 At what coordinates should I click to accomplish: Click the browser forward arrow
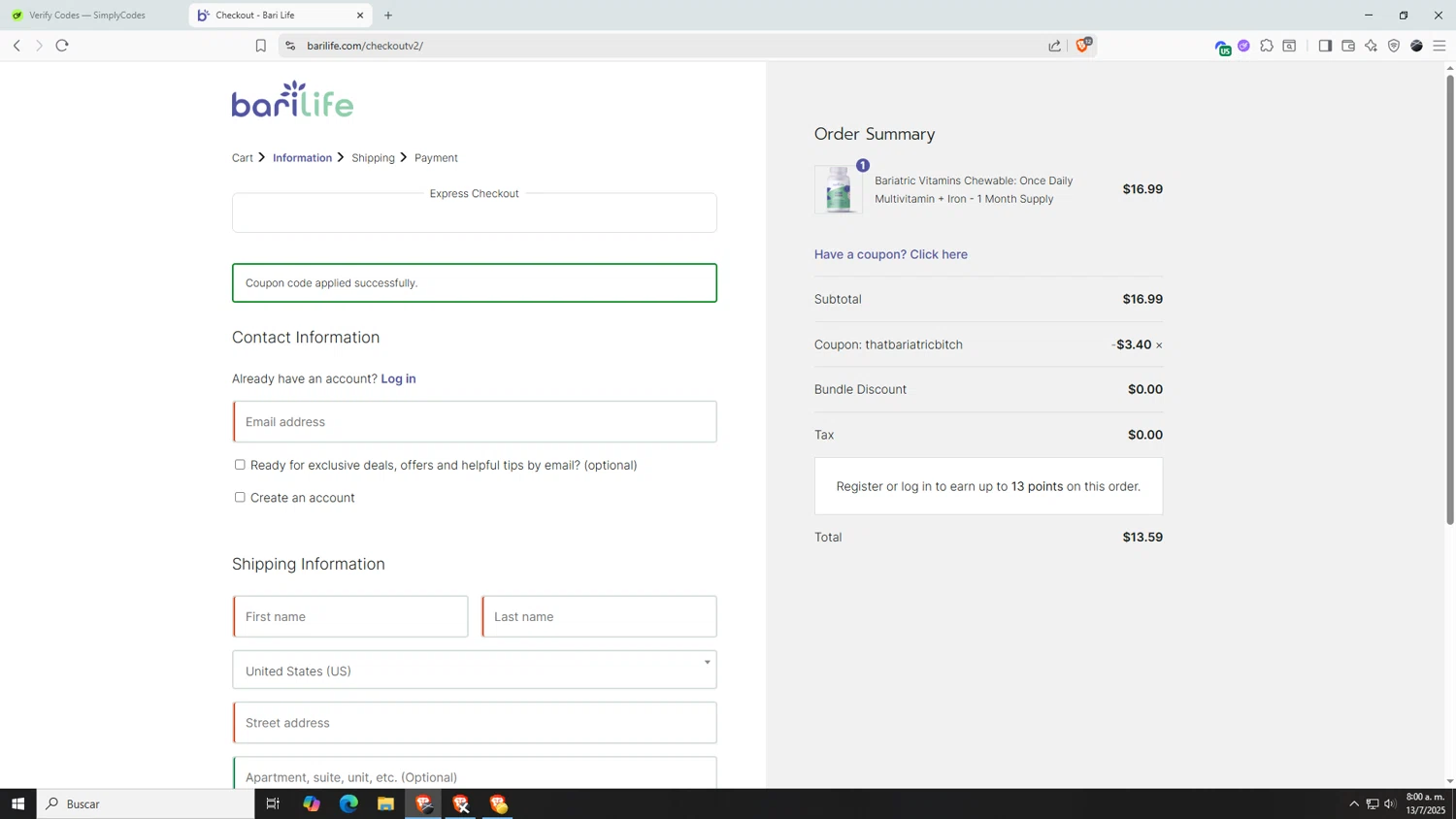coord(39,46)
